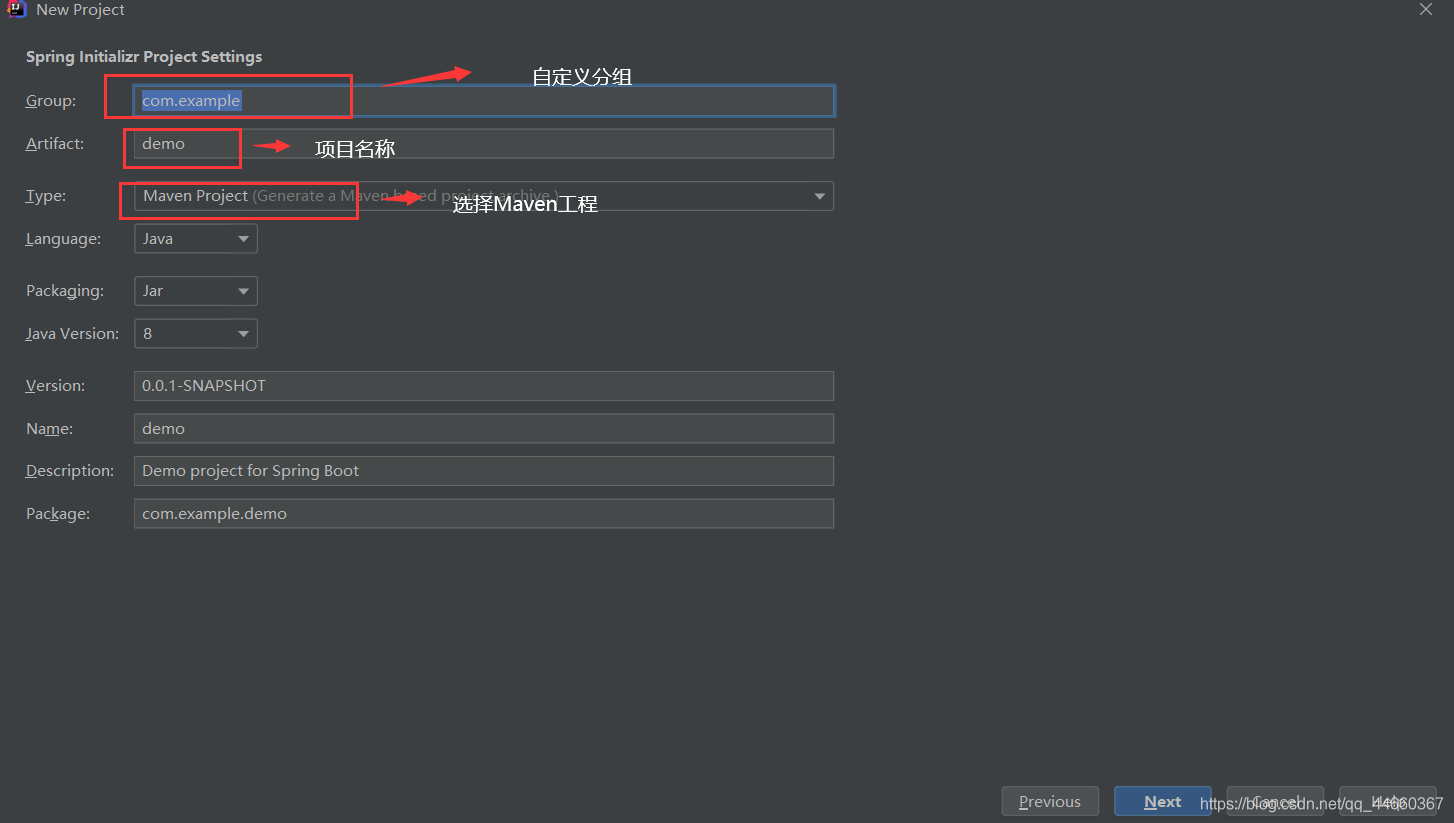Open the Java Version dropdown showing 8
The height and width of the screenshot is (823, 1454).
196,334
